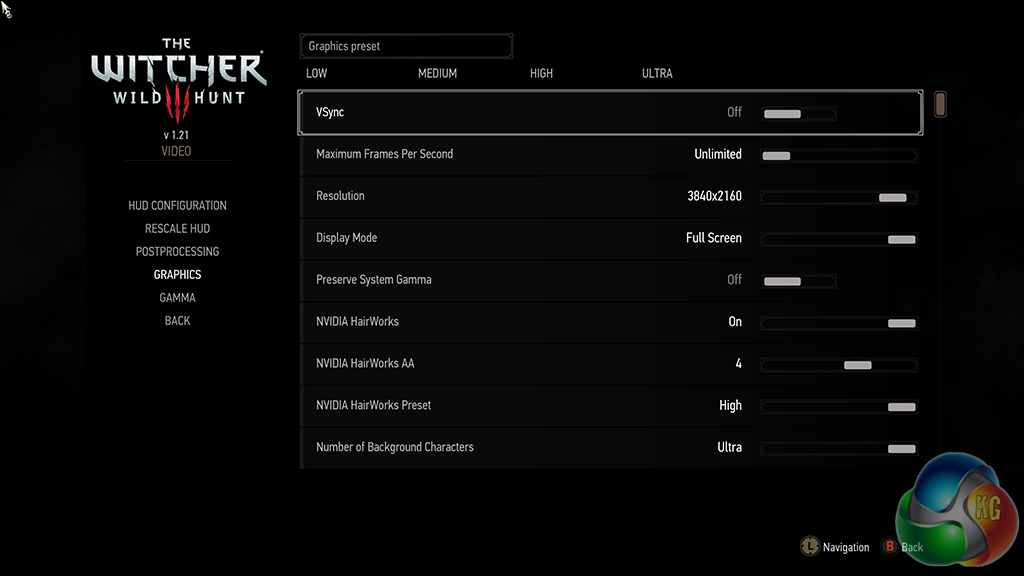Click the Preserve System Gamma Off value

click(x=735, y=280)
